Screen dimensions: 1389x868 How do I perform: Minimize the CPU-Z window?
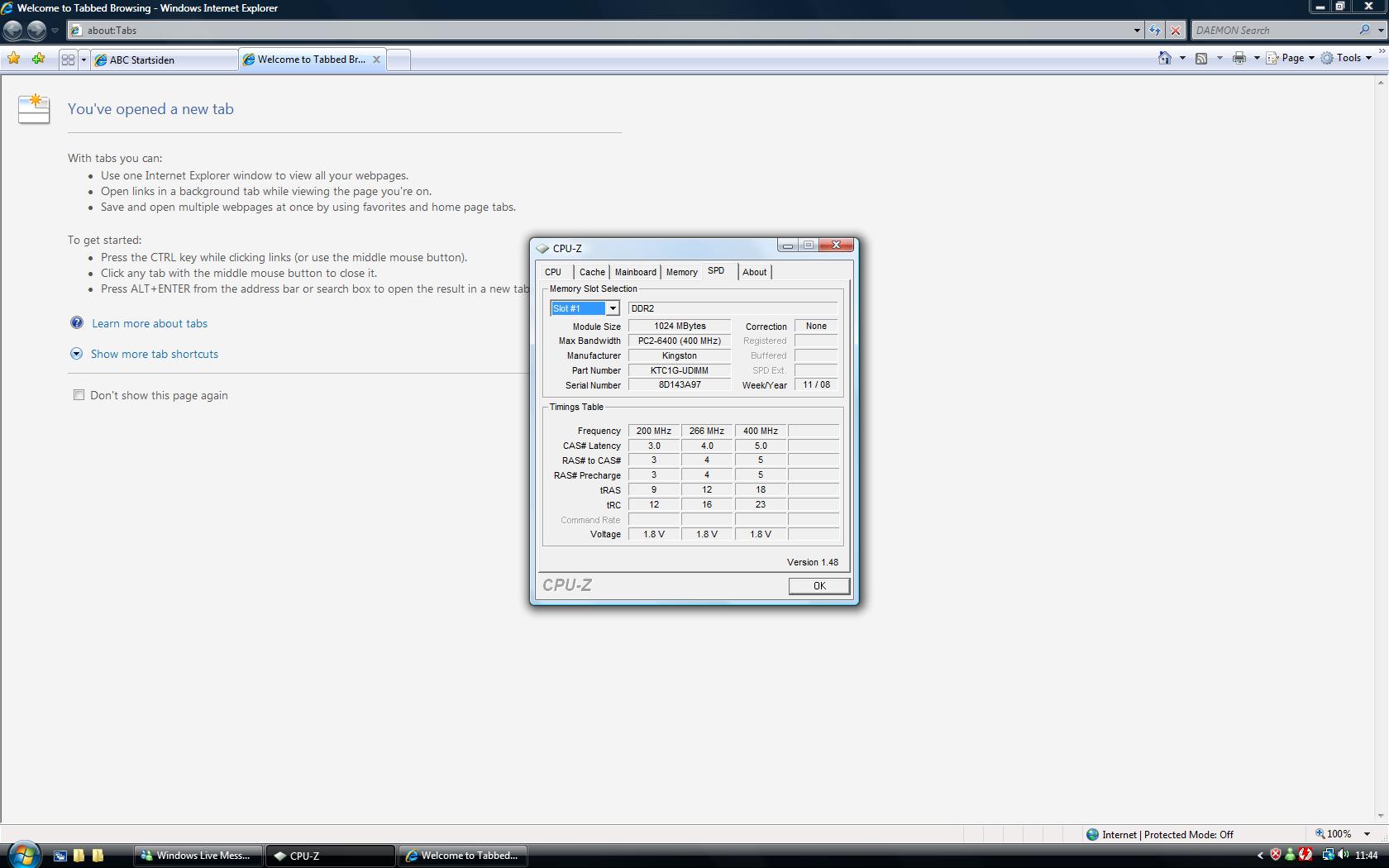[x=787, y=246]
